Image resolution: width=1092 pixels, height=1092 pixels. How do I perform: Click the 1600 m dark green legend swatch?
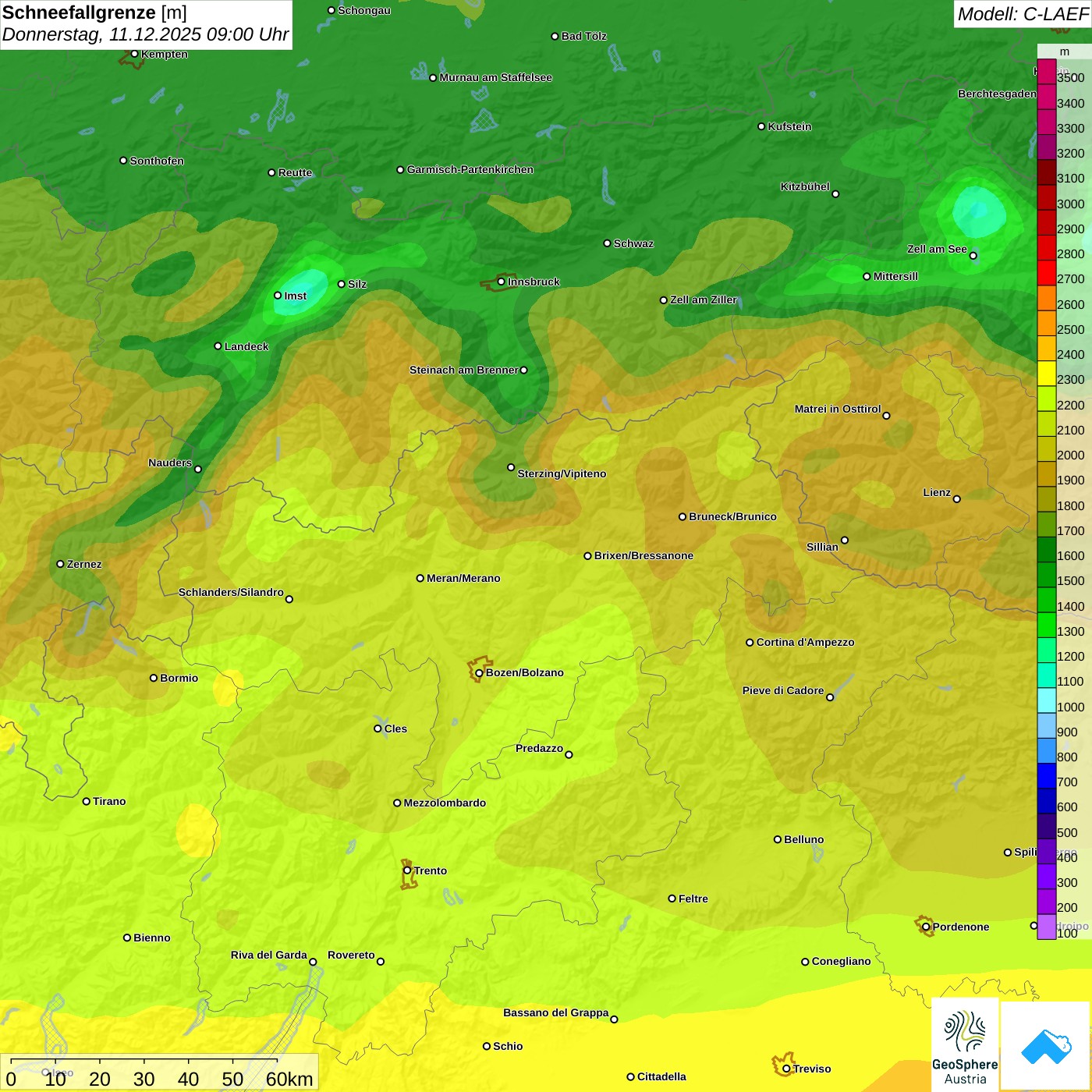pyautogui.click(x=1046, y=550)
